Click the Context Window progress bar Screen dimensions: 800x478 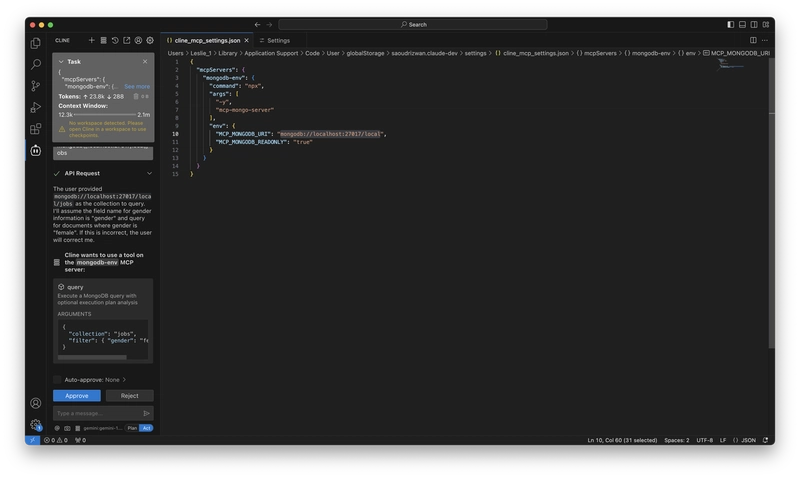105,115
